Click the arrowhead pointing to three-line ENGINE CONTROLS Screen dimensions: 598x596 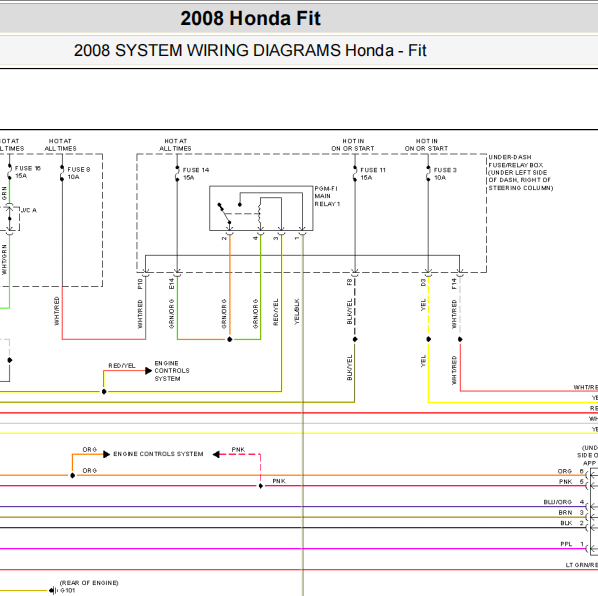pos(148,371)
